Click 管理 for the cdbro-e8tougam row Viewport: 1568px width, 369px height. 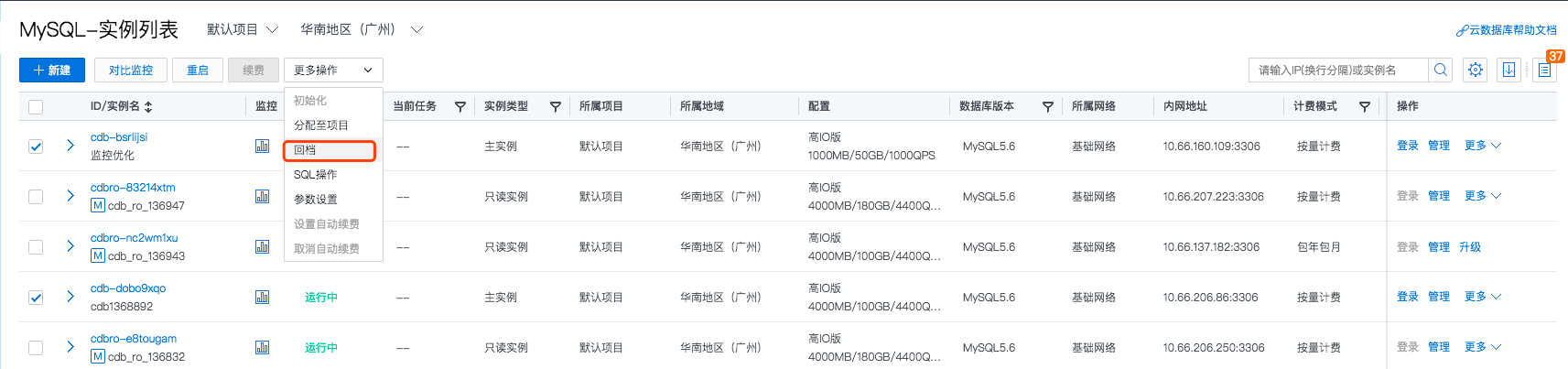coord(1439,347)
